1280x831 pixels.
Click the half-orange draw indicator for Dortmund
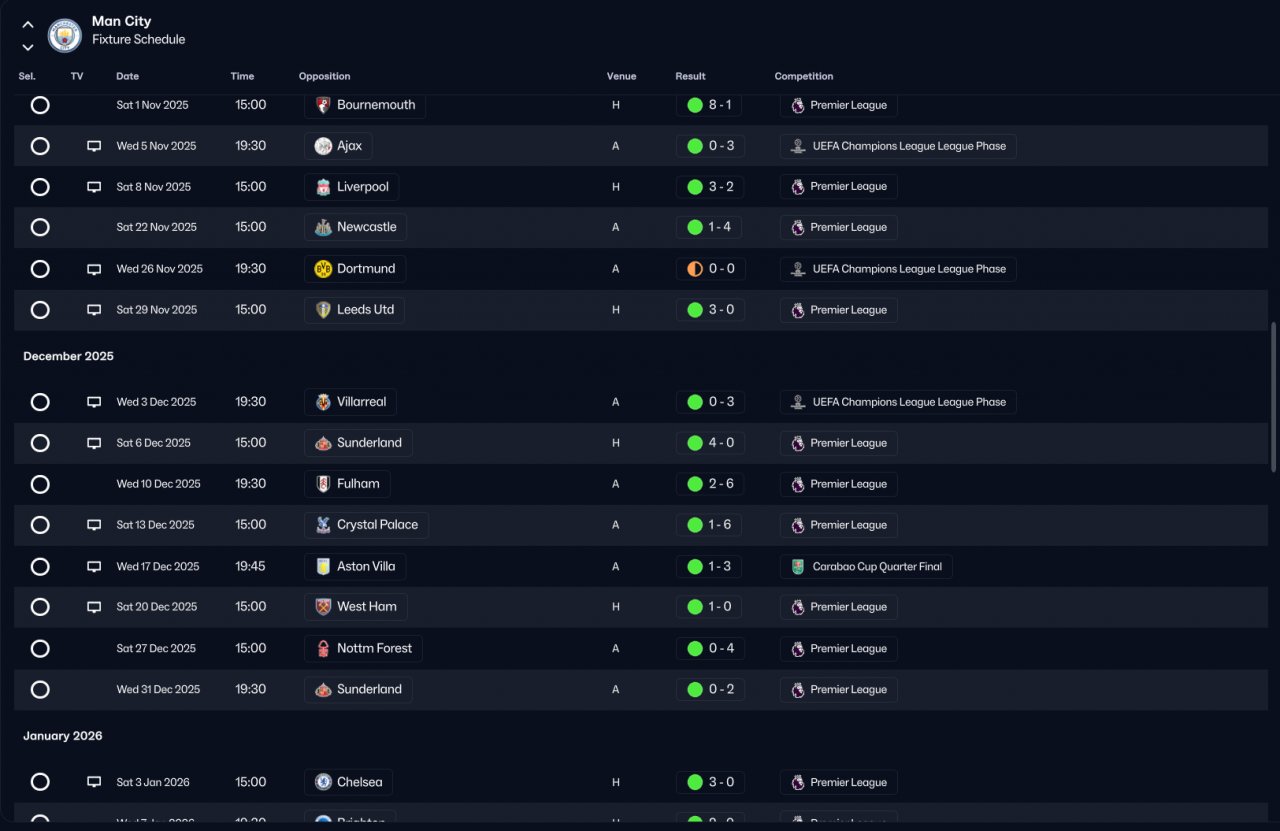coord(695,269)
